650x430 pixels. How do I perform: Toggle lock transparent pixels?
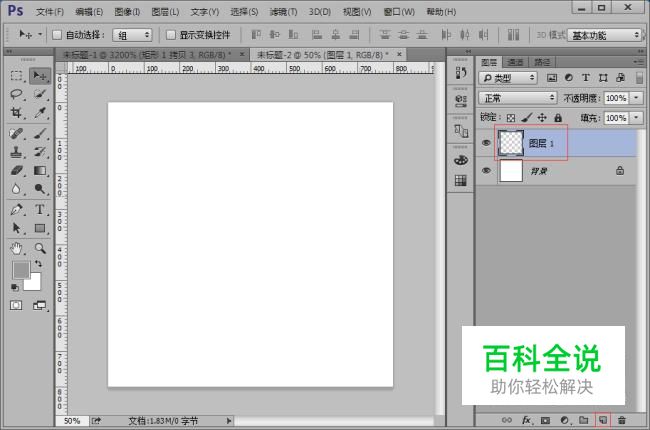click(511, 118)
